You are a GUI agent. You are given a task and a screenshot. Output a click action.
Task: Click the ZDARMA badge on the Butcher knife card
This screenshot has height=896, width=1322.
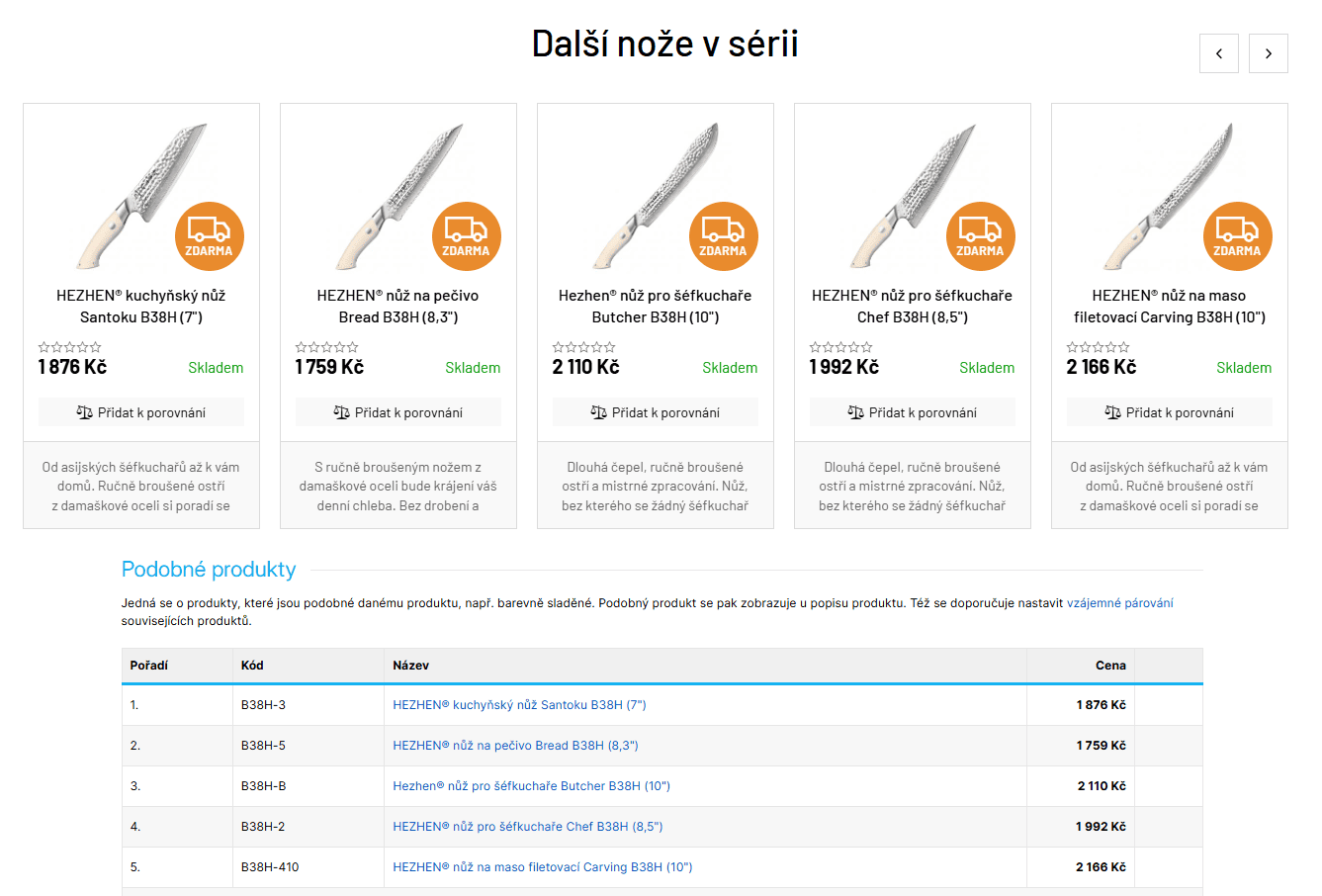click(723, 235)
